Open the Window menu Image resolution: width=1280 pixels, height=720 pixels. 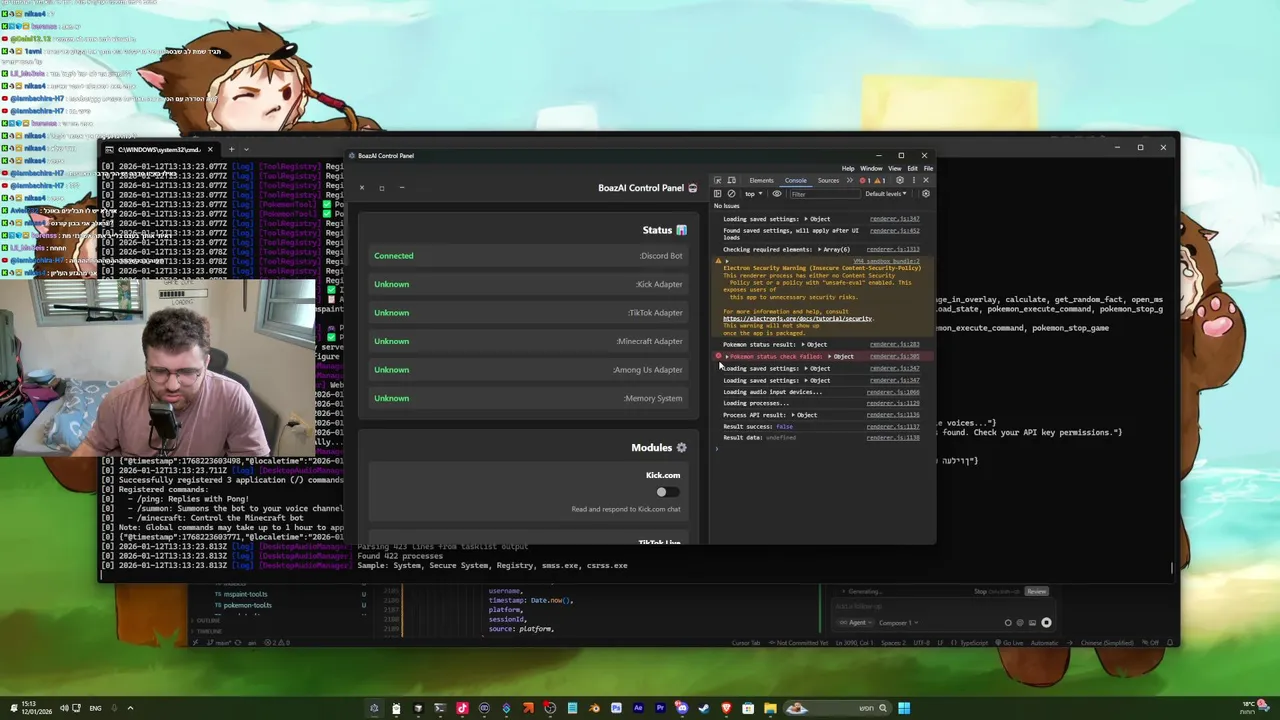[871, 168]
